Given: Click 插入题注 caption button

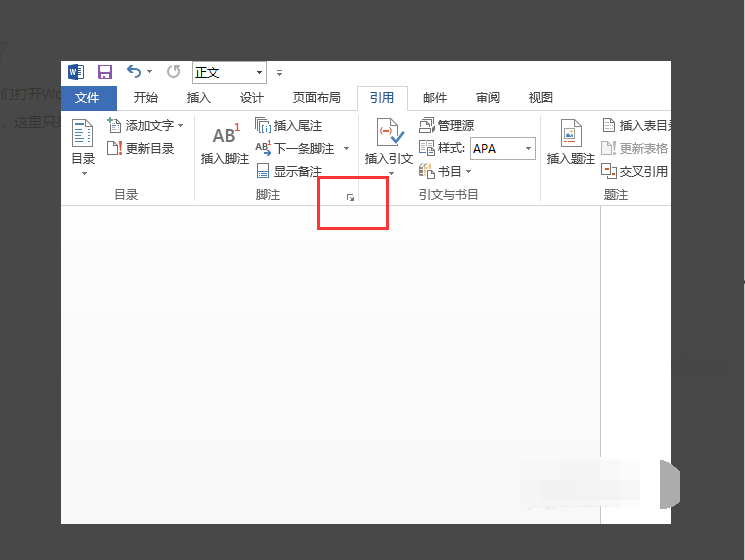Looking at the screenshot, I should point(570,142).
